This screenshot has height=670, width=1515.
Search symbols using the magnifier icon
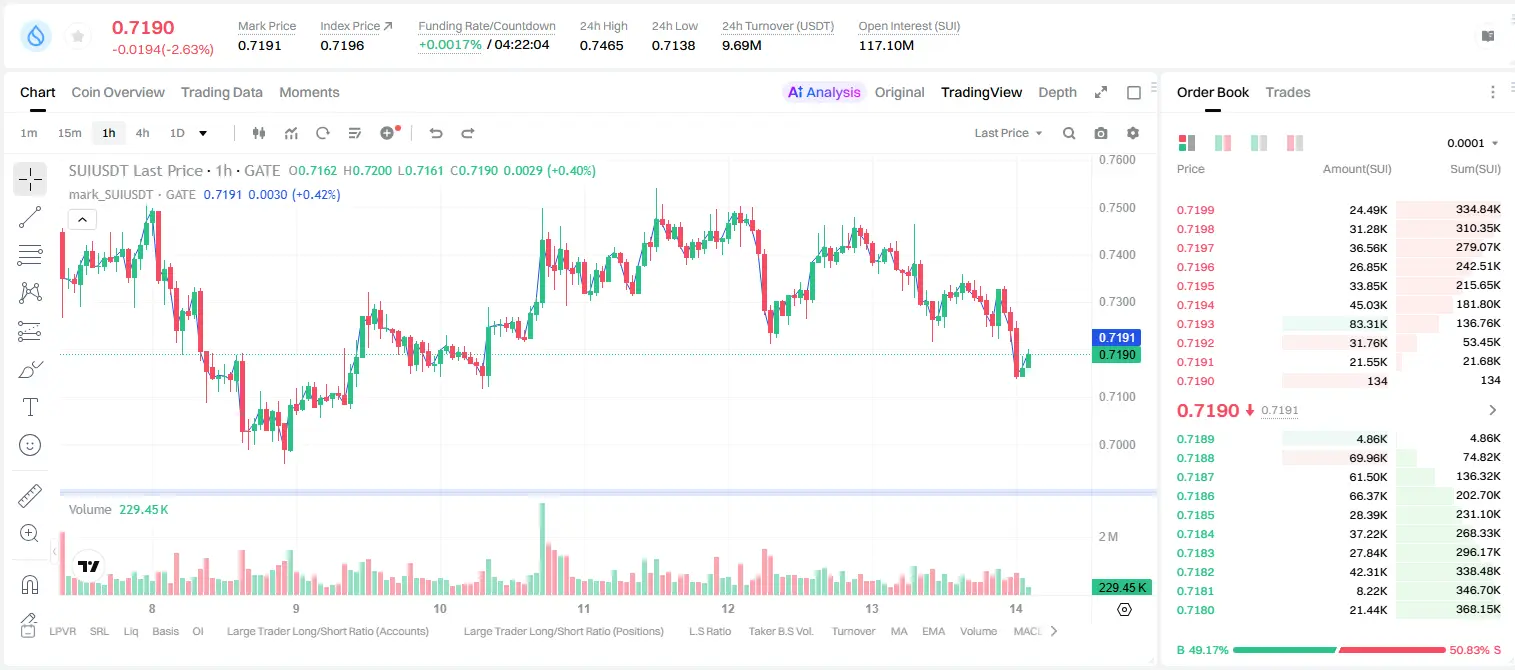(1069, 133)
